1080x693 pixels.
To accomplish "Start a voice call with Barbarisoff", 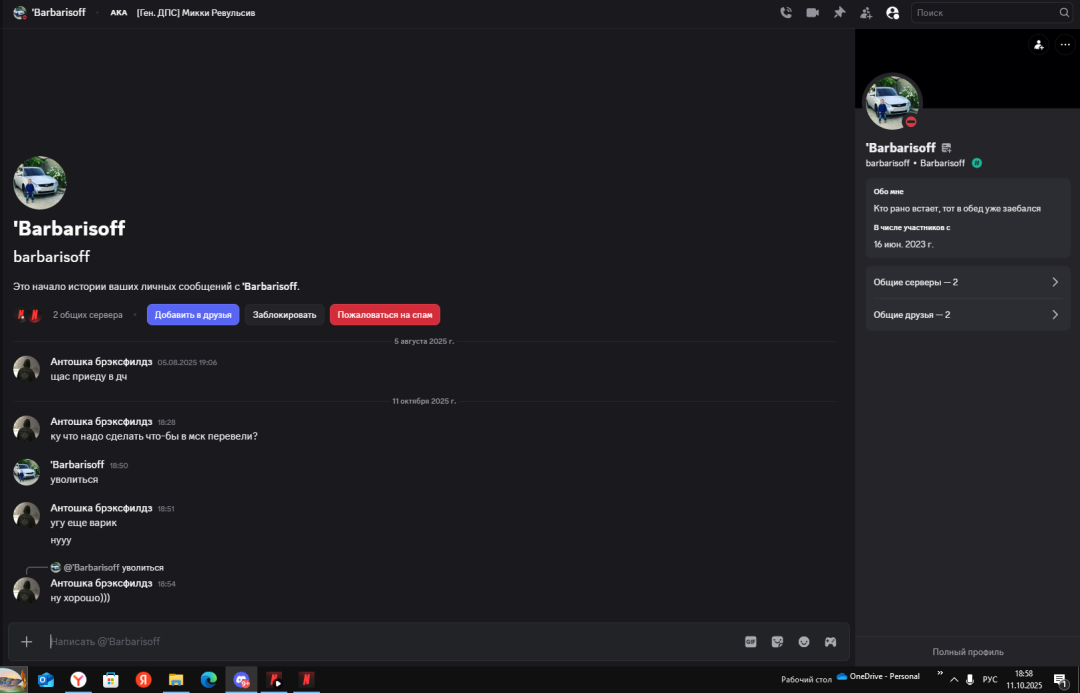I will 786,13.
